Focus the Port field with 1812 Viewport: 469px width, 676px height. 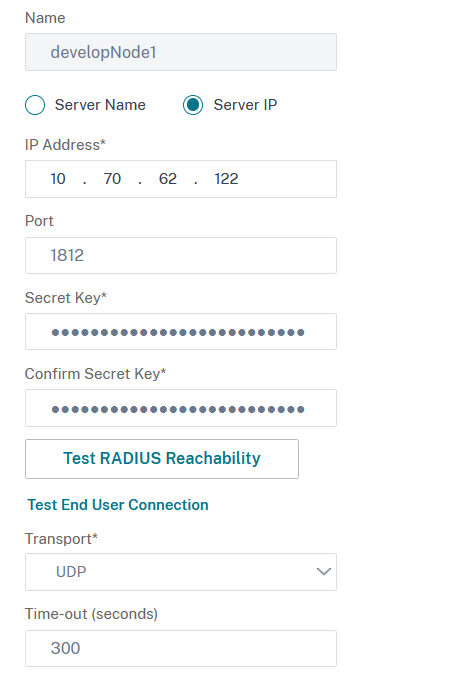click(x=181, y=255)
